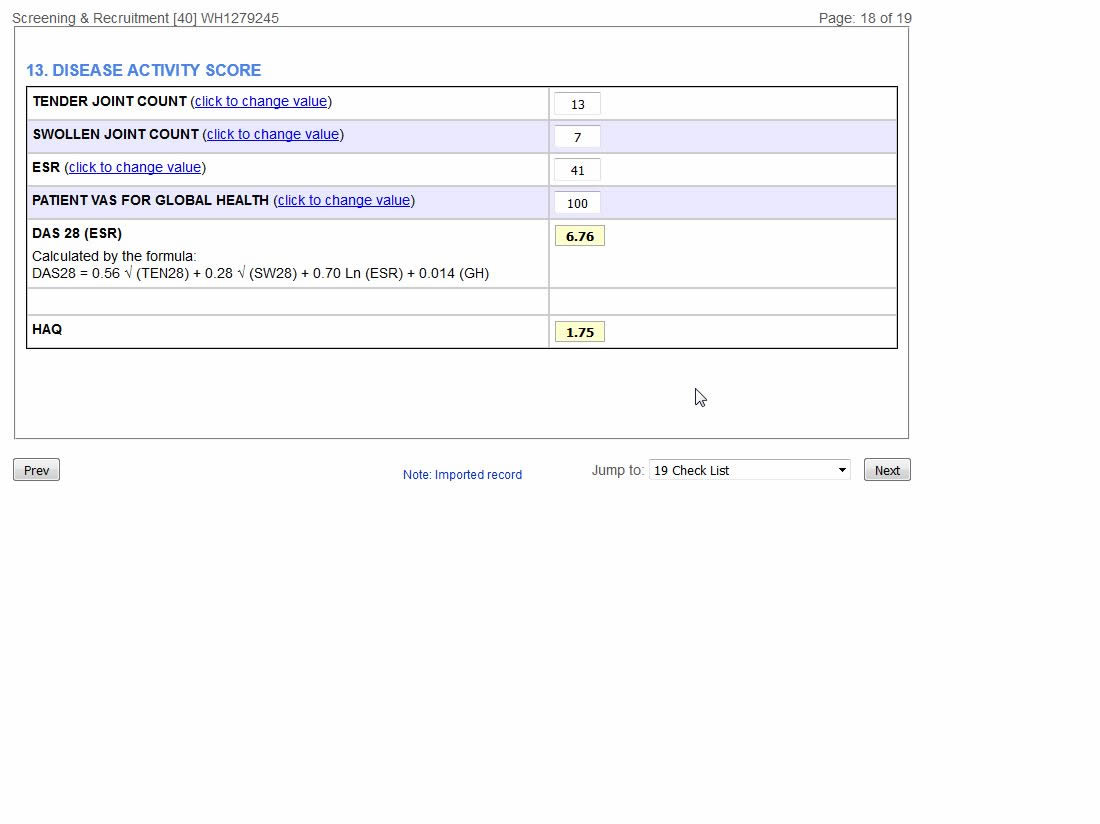Click the Prev button
The image size is (1100, 824).
[x=36, y=470]
